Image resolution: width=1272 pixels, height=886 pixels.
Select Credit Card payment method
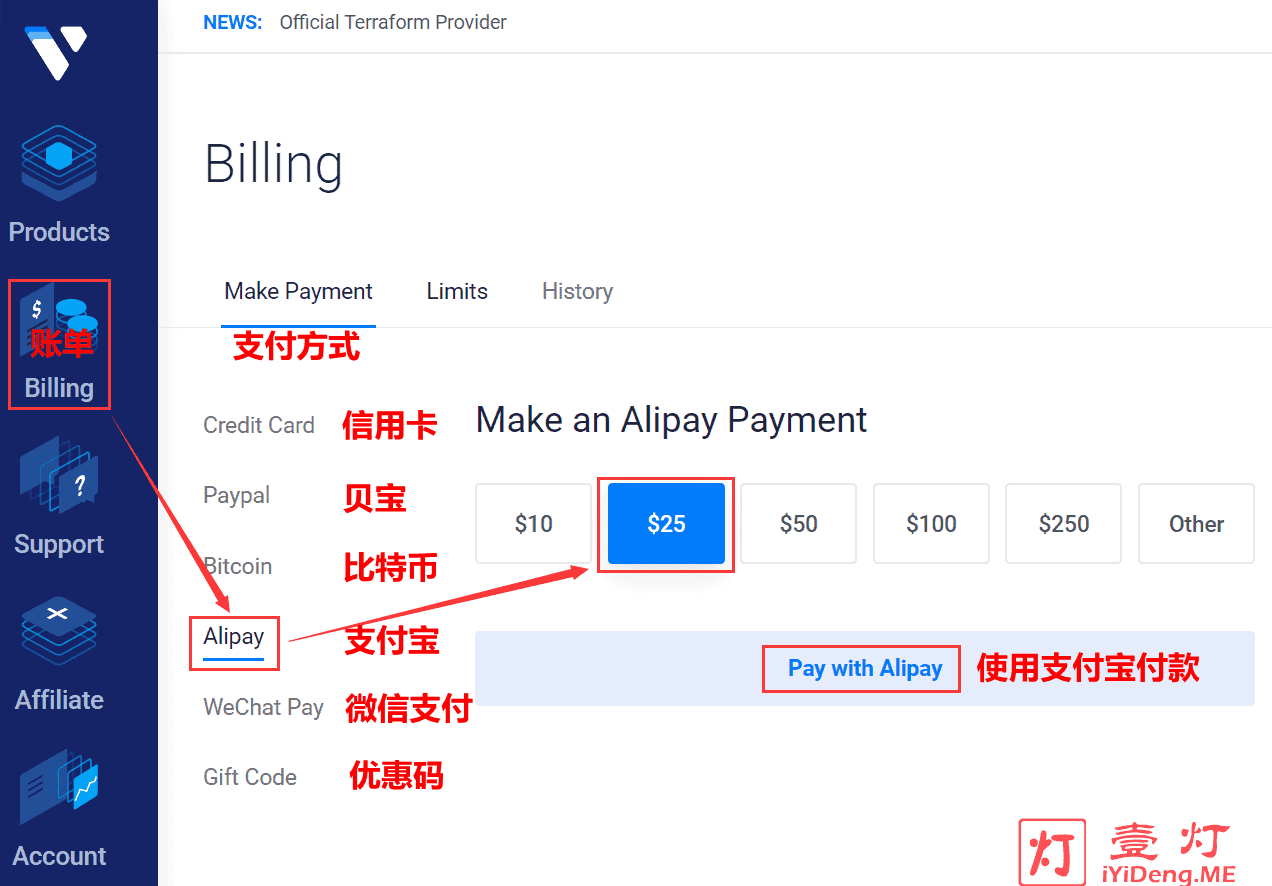[259, 425]
